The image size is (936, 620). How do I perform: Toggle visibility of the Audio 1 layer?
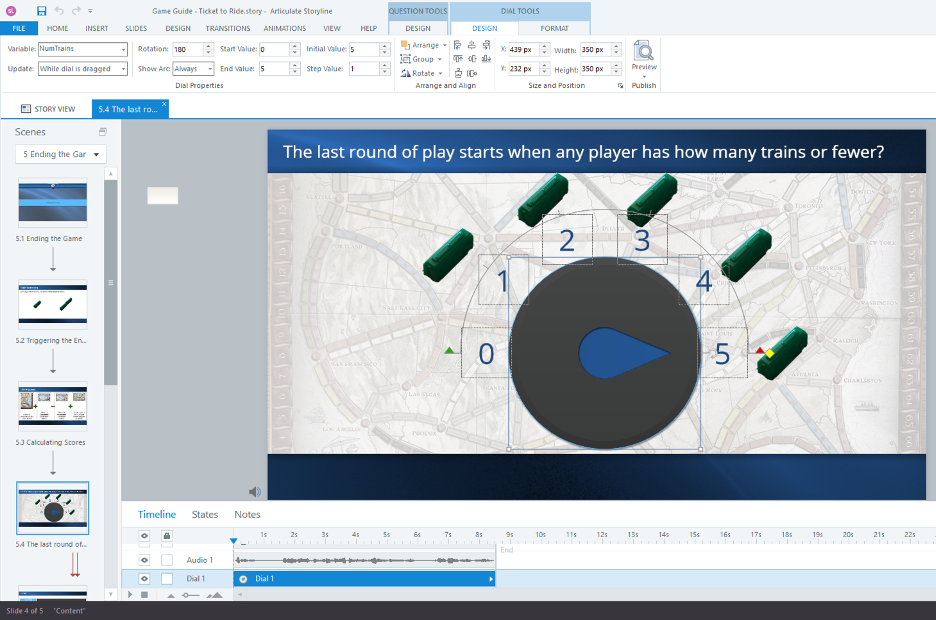pyautogui.click(x=144, y=560)
